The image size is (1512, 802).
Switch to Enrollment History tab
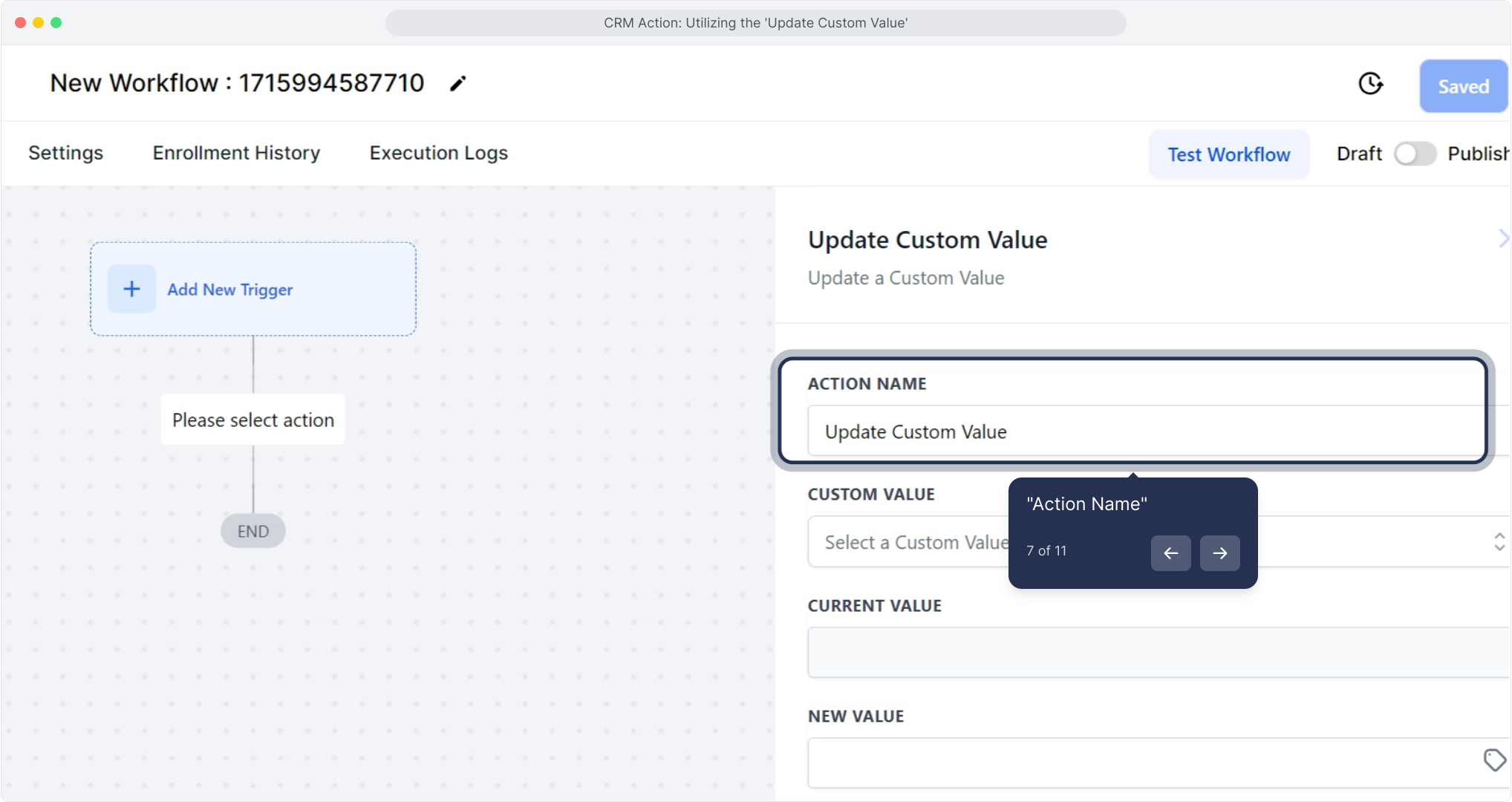[236, 153]
